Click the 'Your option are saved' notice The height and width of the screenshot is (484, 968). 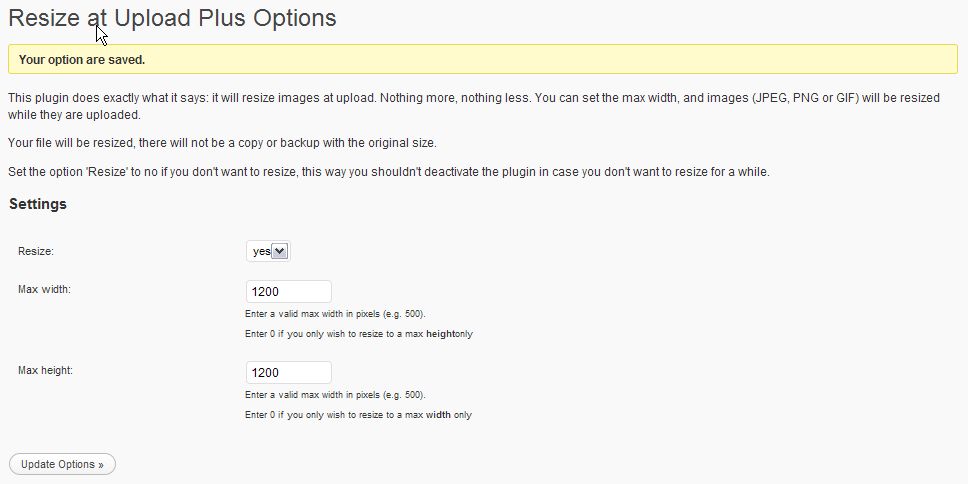[483, 60]
